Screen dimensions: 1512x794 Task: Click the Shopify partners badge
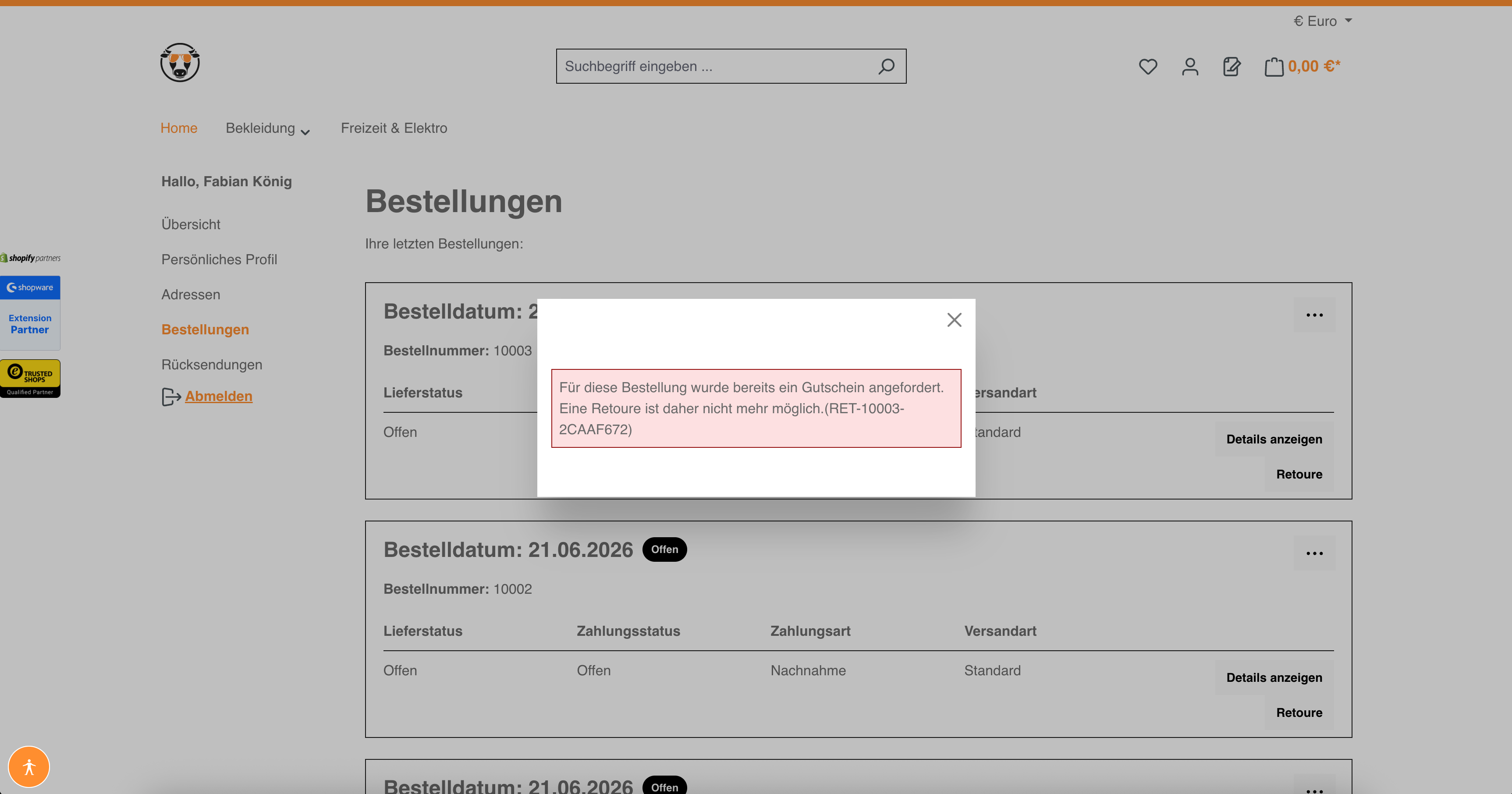[31, 258]
